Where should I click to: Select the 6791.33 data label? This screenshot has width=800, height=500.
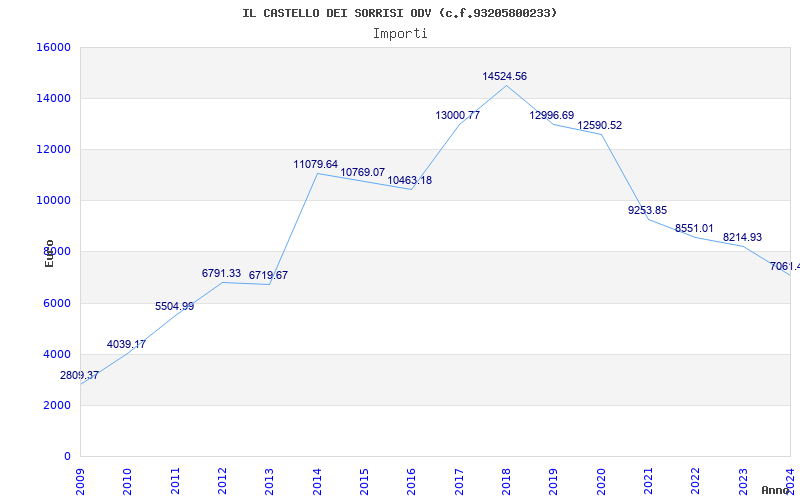click(221, 273)
